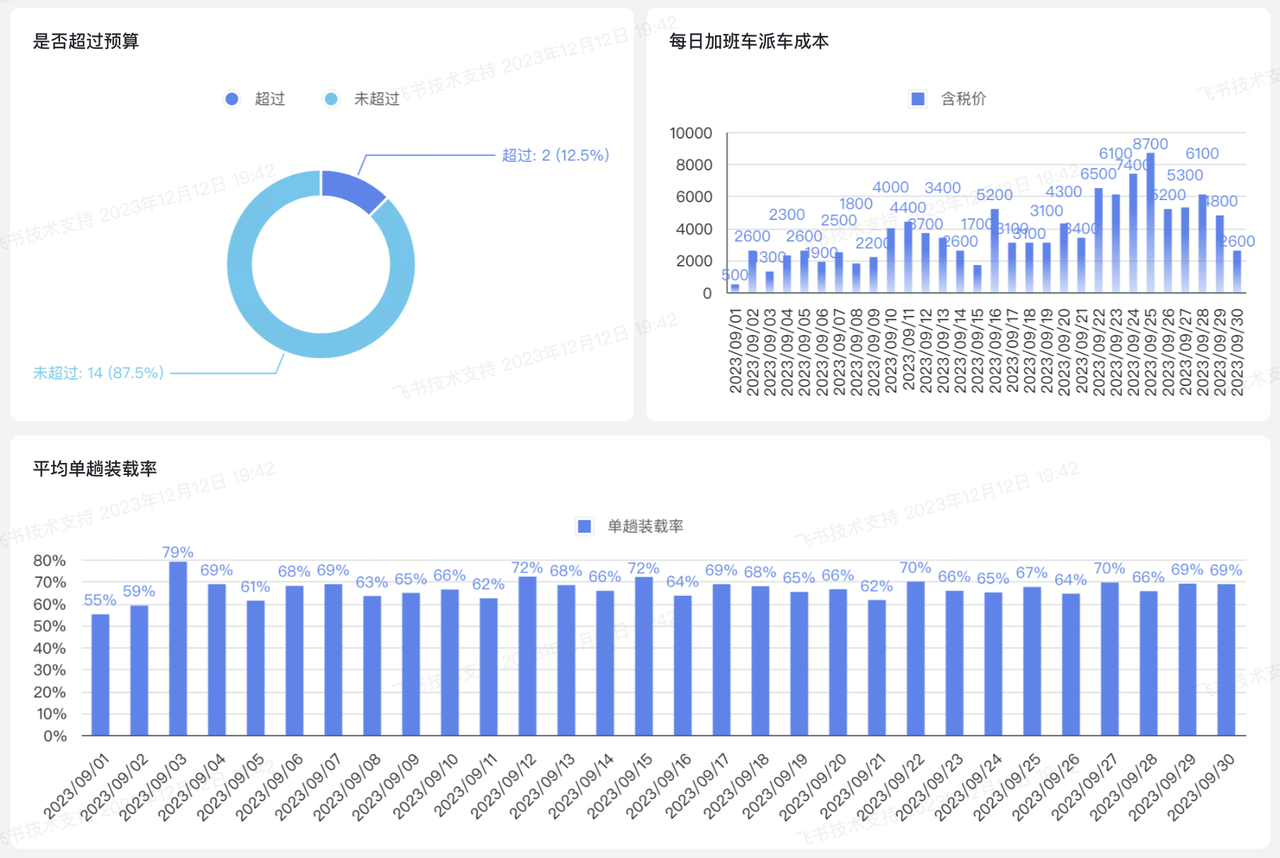This screenshot has height=858, width=1280.
Task: Click the dark blue 超过 legend dot
Action: click(232, 99)
